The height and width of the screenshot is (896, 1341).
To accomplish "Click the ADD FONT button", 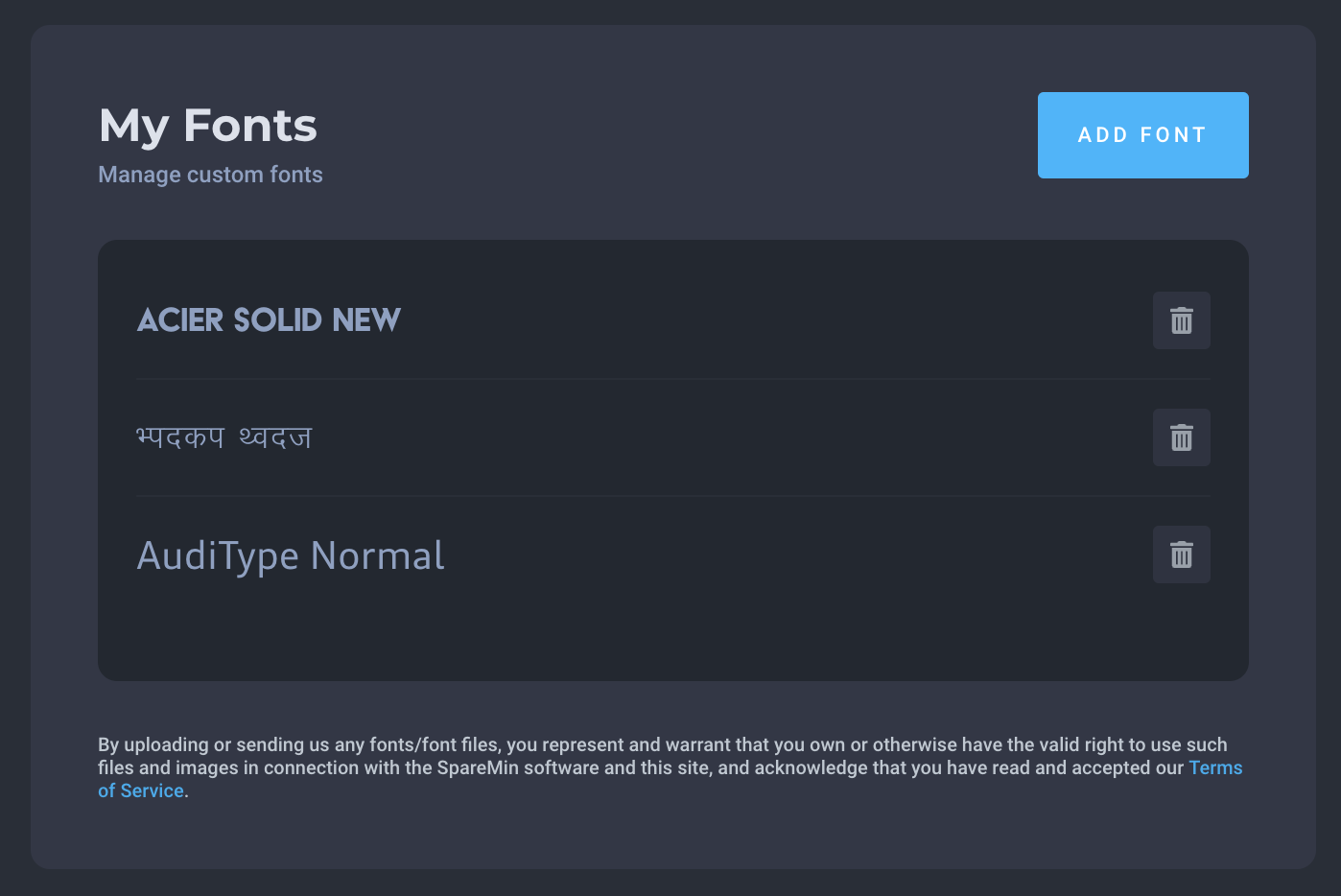I will (x=1142, y=135).
